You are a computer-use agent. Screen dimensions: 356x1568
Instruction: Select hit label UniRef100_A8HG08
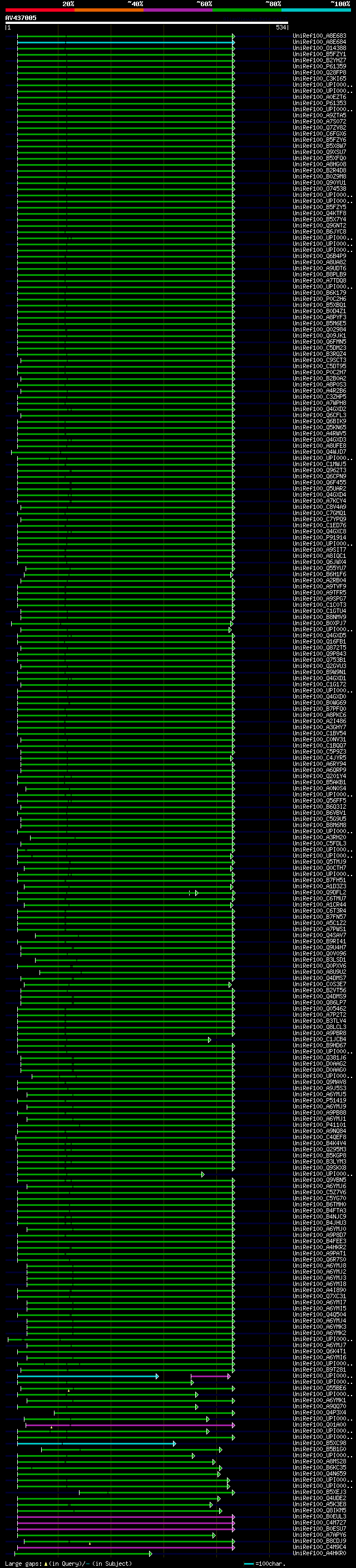point(319,164)
